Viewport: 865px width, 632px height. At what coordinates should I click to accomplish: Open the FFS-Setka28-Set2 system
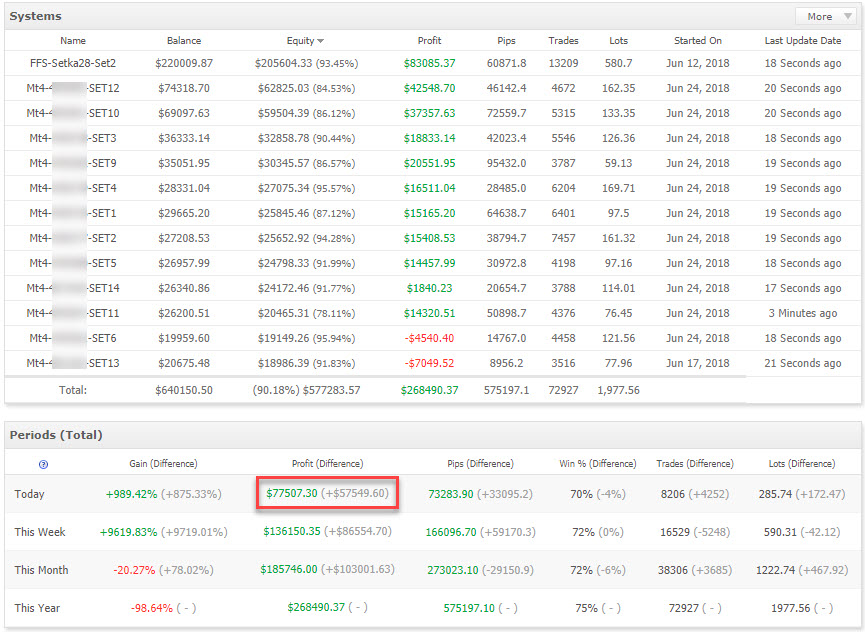[73, 63]
